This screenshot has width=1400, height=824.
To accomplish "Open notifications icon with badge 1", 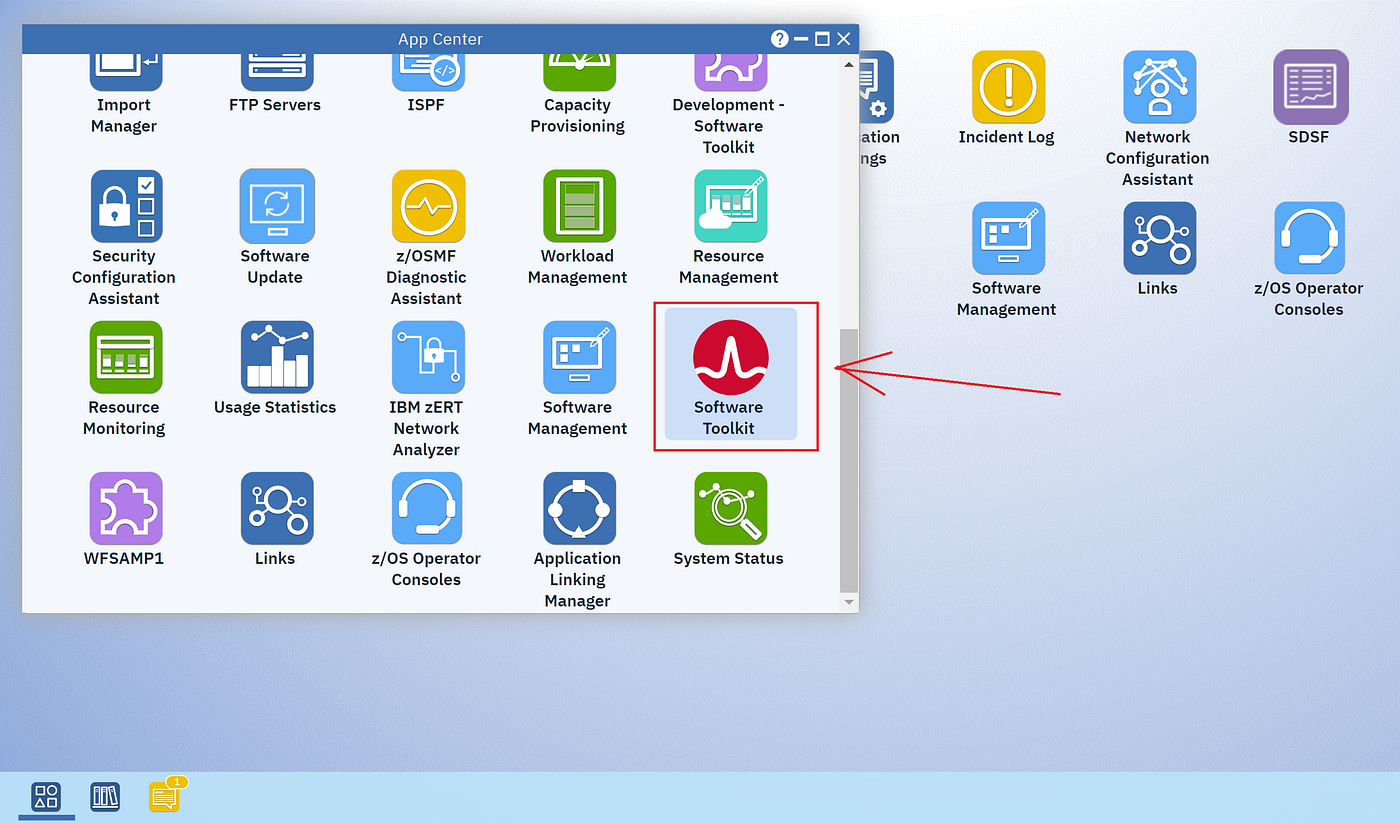I will (167, 794).
